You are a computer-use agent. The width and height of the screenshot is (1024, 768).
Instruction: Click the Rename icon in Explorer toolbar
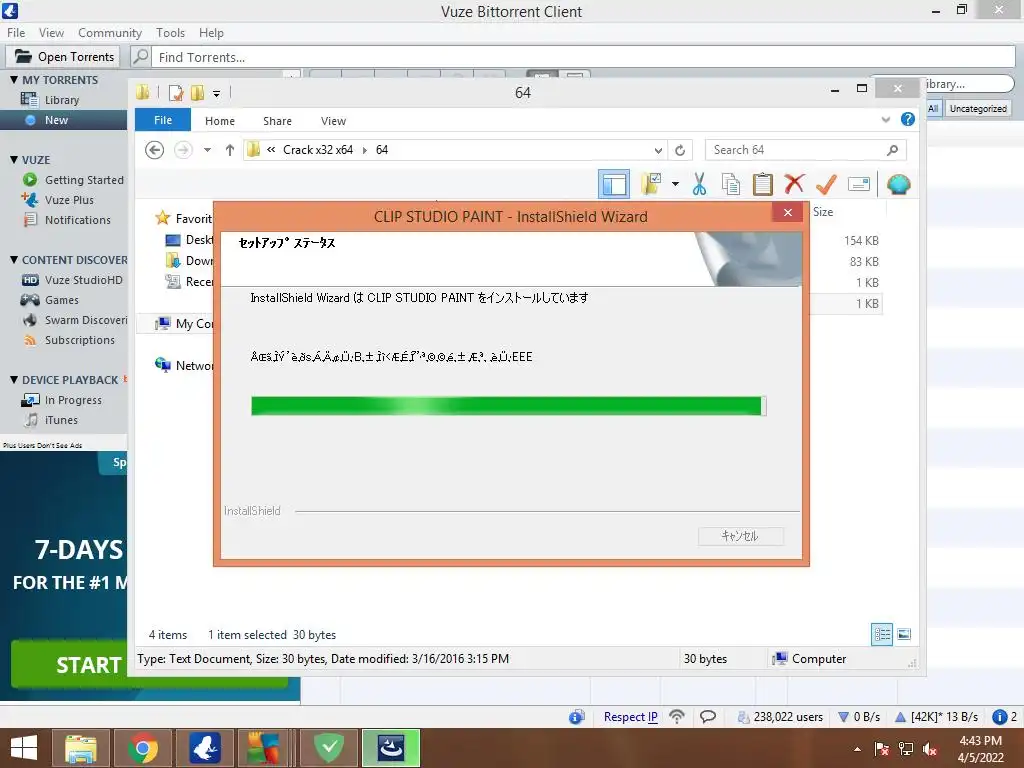pos(859,185)
